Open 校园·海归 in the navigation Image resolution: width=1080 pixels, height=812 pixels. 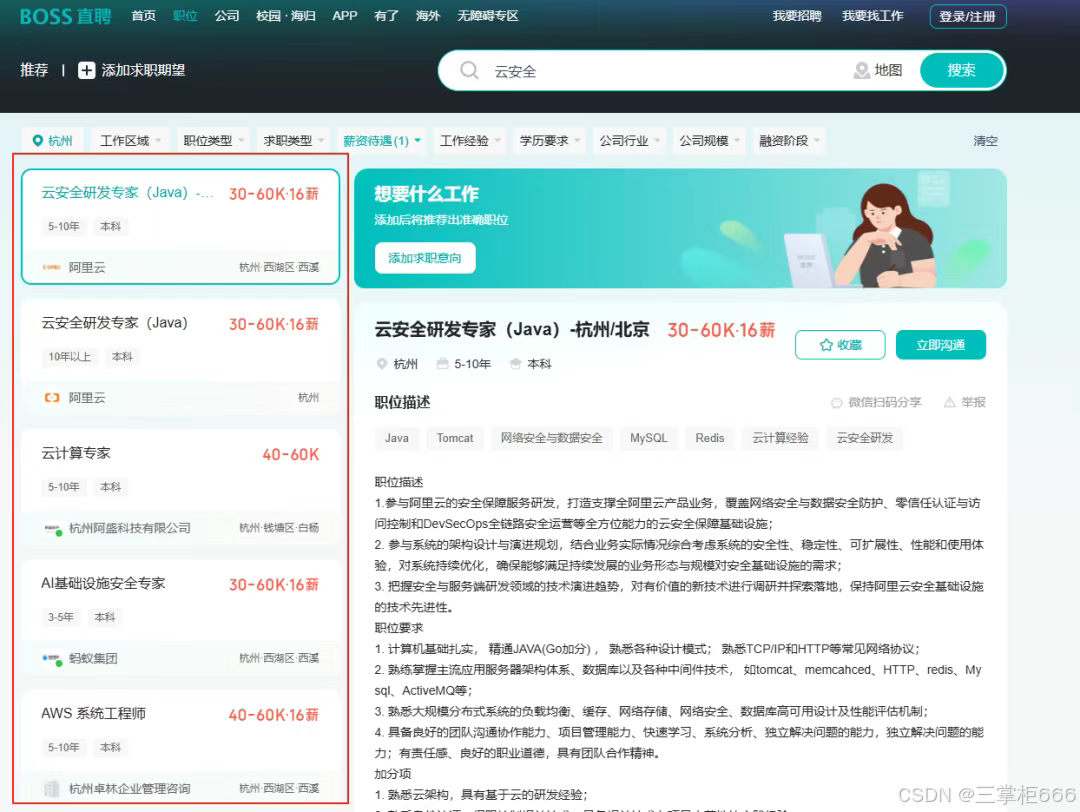[x=286, y=16]
